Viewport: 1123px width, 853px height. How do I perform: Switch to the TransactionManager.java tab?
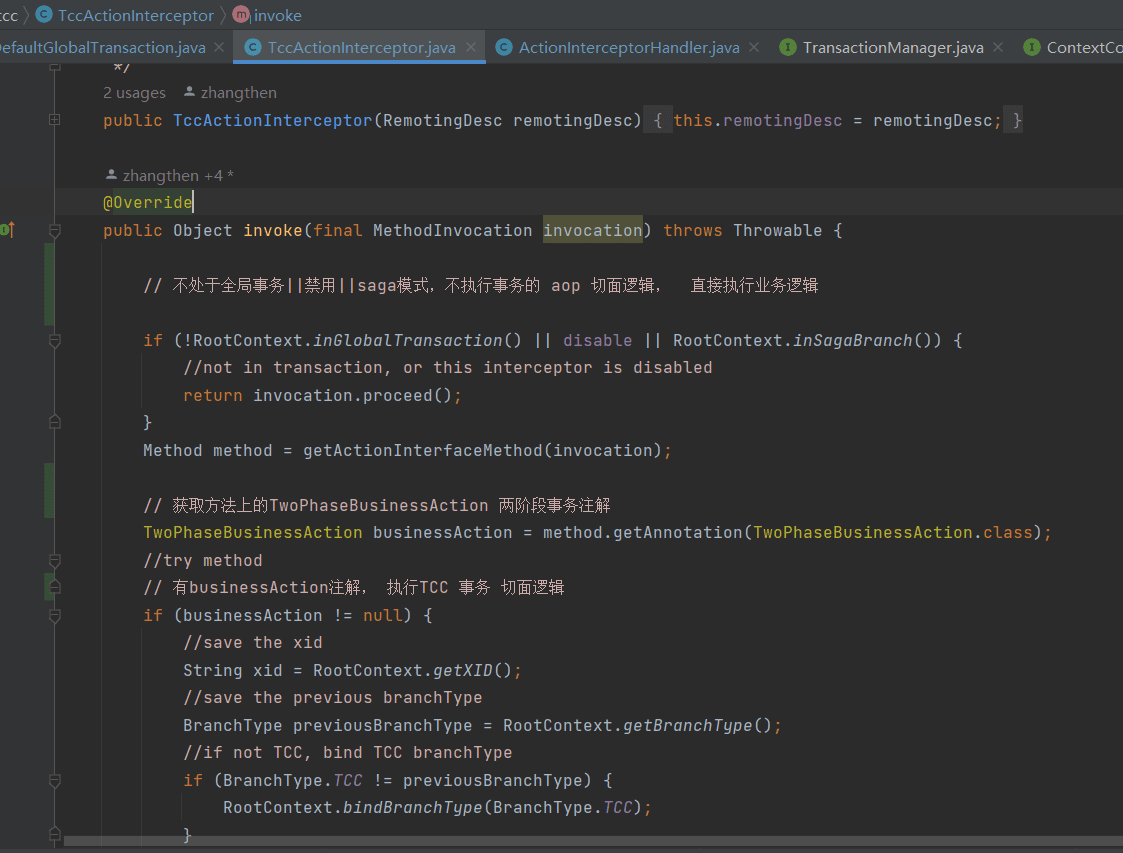point(892,47)
